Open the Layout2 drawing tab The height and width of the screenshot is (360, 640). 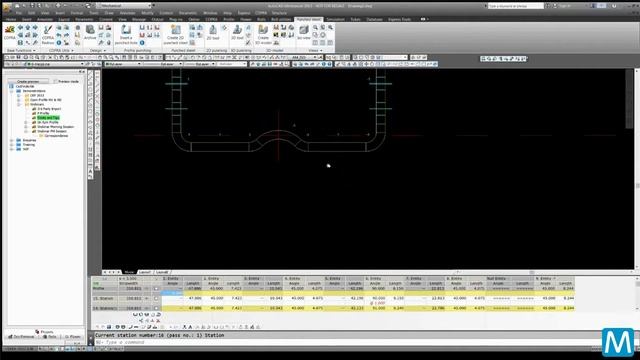[162, 272]
